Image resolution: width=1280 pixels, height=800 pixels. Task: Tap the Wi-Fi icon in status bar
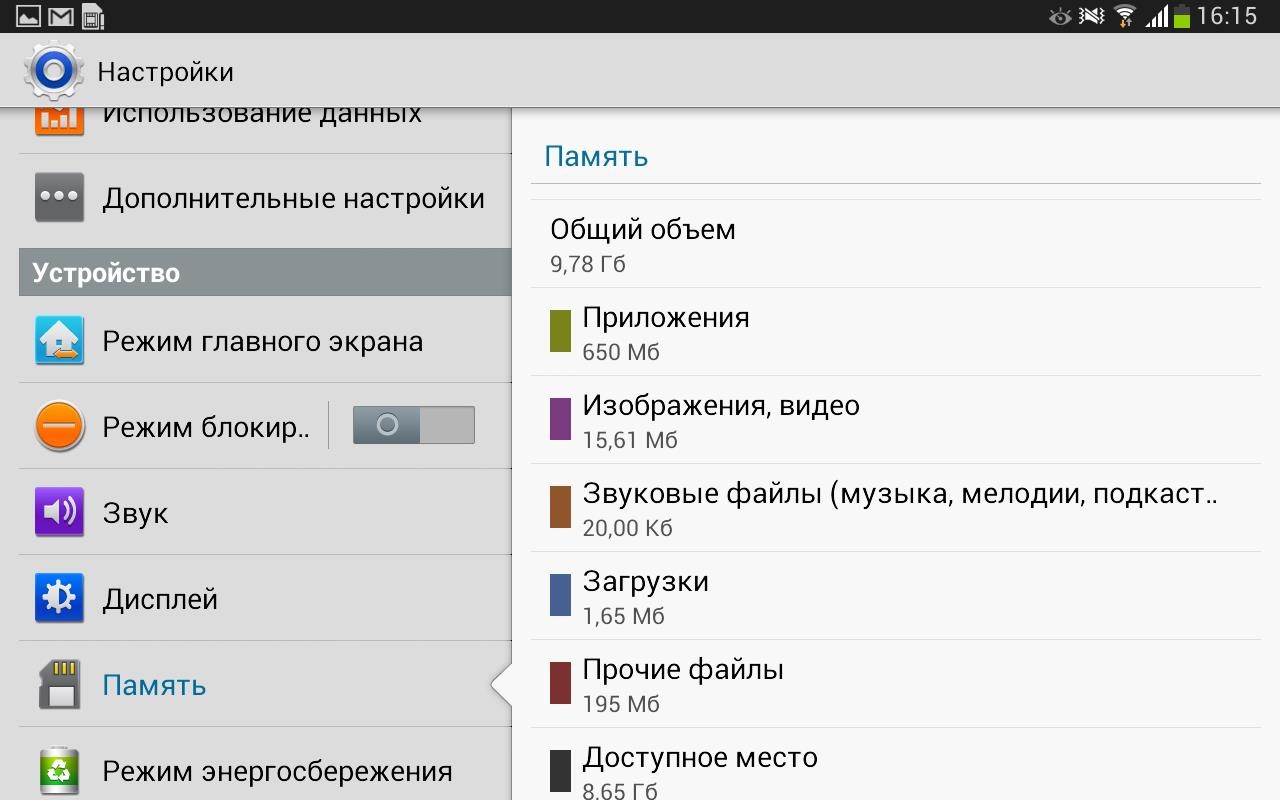coord(1125,16)
